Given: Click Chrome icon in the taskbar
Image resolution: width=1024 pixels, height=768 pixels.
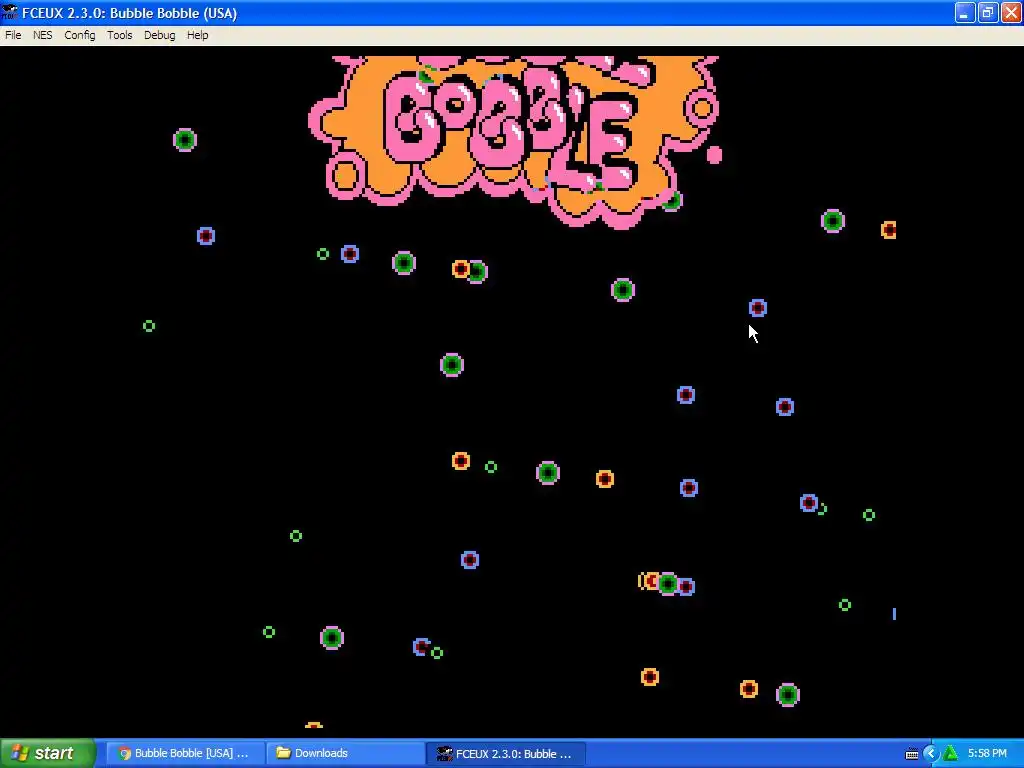Looking at the screenshot, I should coord(124,754).
